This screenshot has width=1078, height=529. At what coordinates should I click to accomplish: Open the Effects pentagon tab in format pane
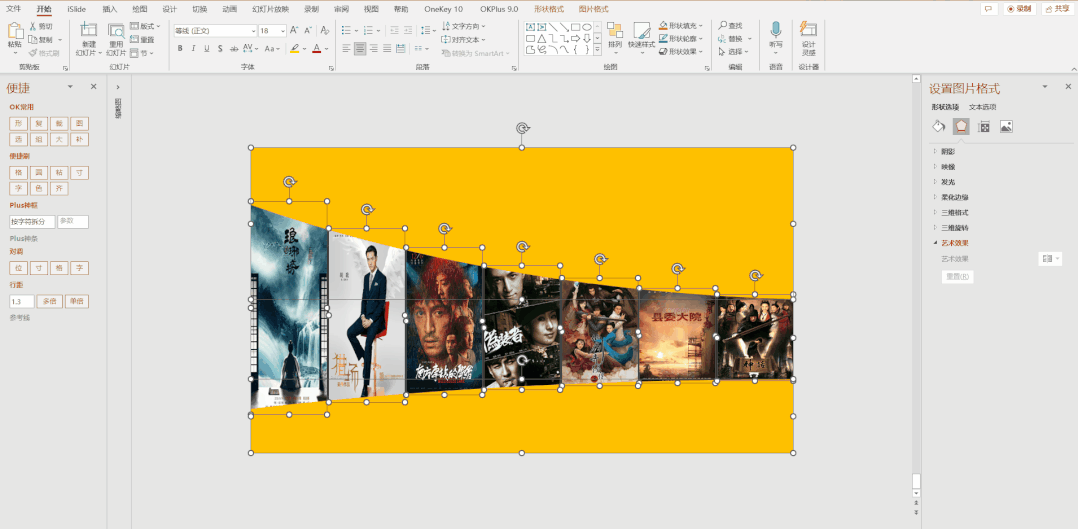pos(961,127)
